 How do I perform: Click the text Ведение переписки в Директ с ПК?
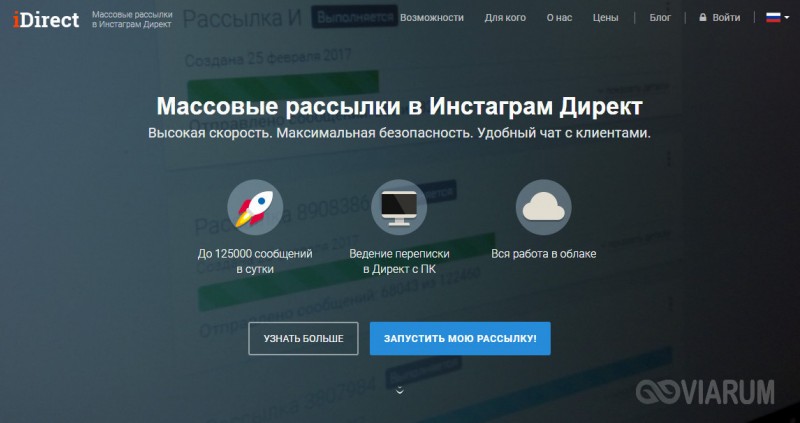399,261
